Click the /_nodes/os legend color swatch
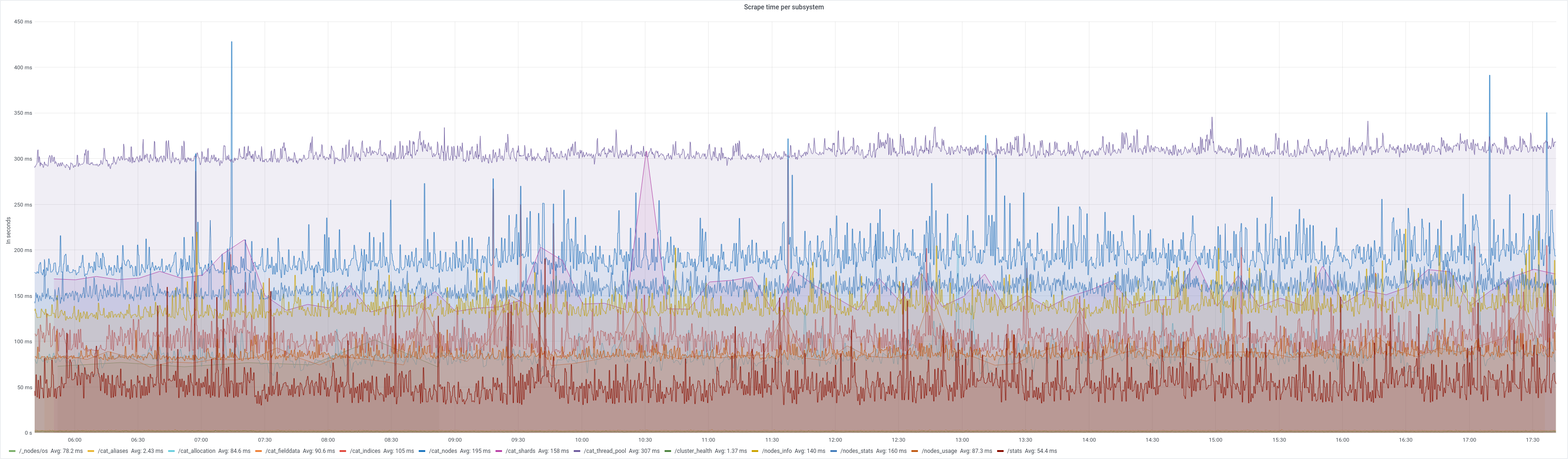The image size is (1568, 459). (x=12, y=451)
